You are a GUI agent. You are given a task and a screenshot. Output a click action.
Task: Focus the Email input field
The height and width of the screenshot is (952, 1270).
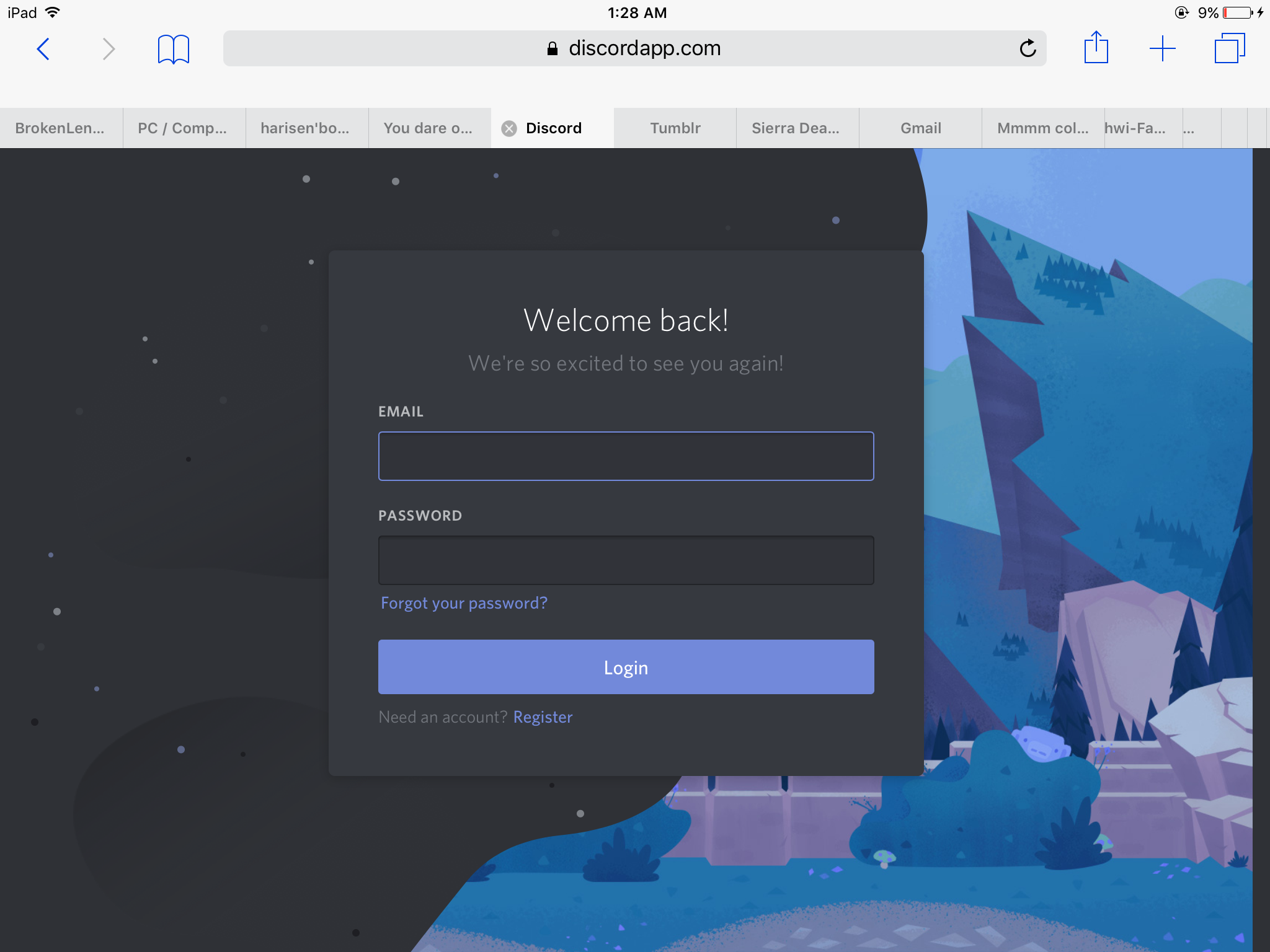pos(626,456)
